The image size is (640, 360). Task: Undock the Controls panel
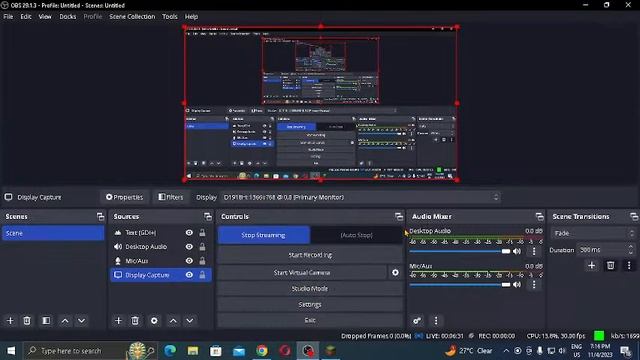coord(399,217)
